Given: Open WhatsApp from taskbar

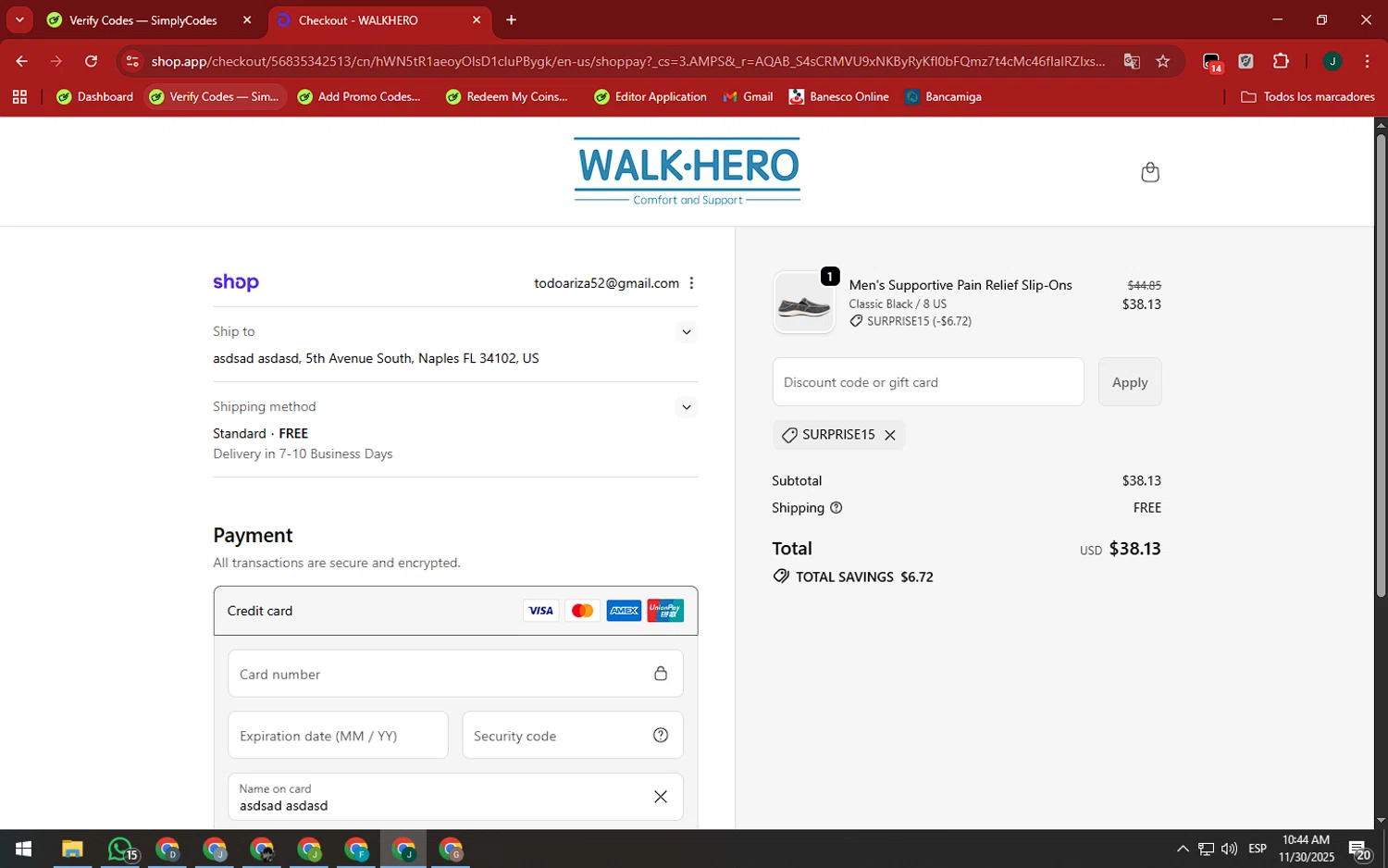Looking at the screenshot, I should 121,849.
